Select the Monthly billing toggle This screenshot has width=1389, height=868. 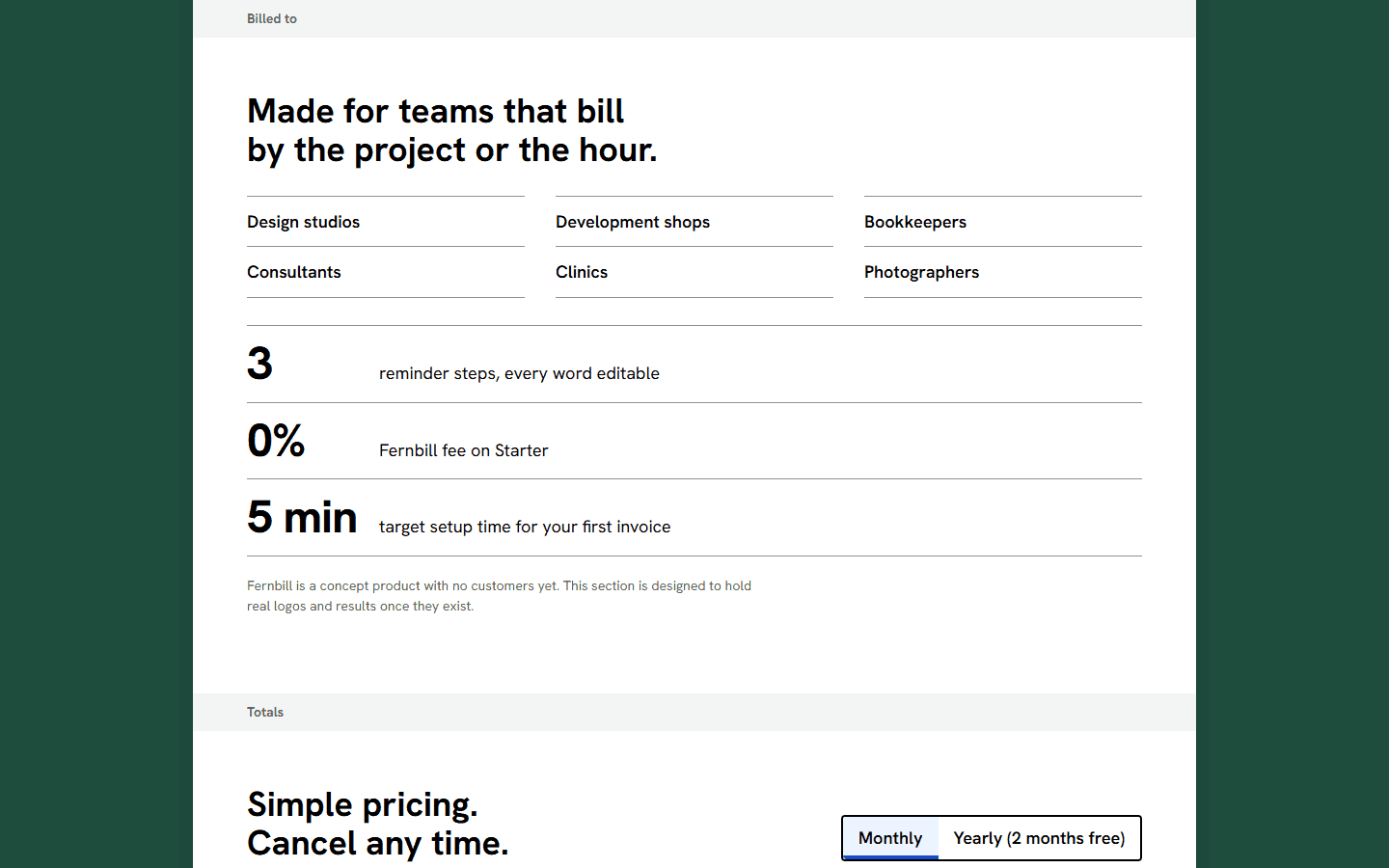[890, 838]
